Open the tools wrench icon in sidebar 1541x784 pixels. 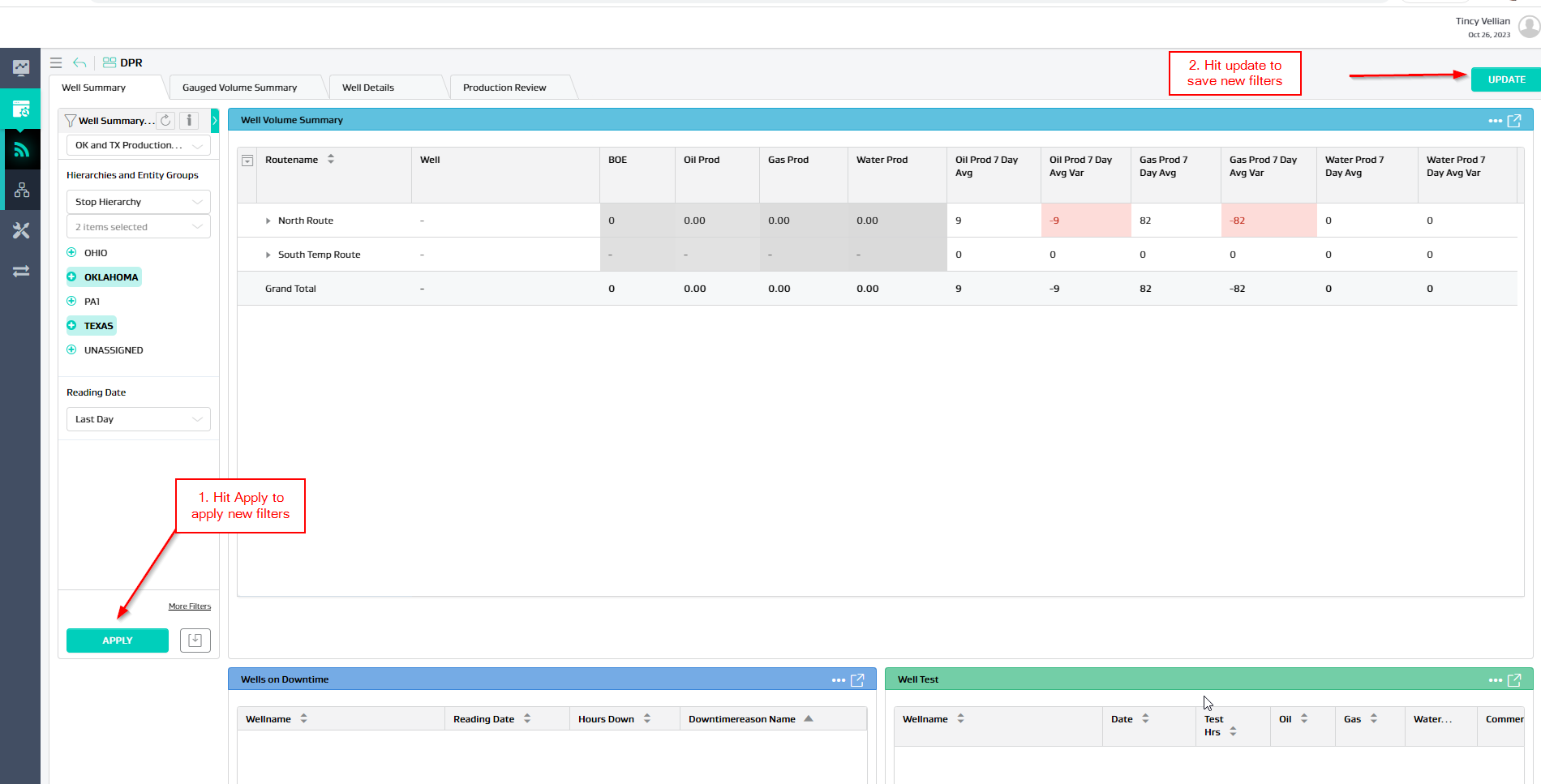coord(21,231)
